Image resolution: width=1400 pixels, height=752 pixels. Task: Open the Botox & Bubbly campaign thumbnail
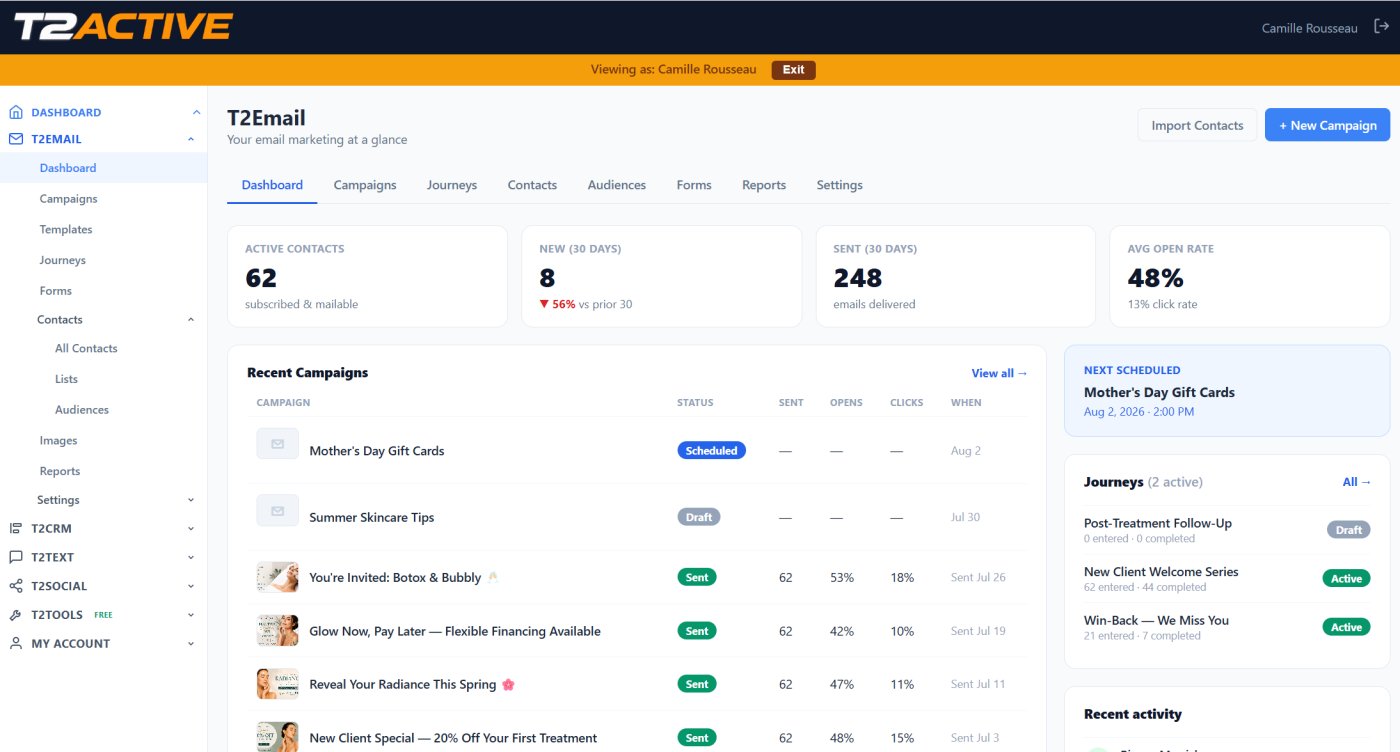tap(278, 577)
